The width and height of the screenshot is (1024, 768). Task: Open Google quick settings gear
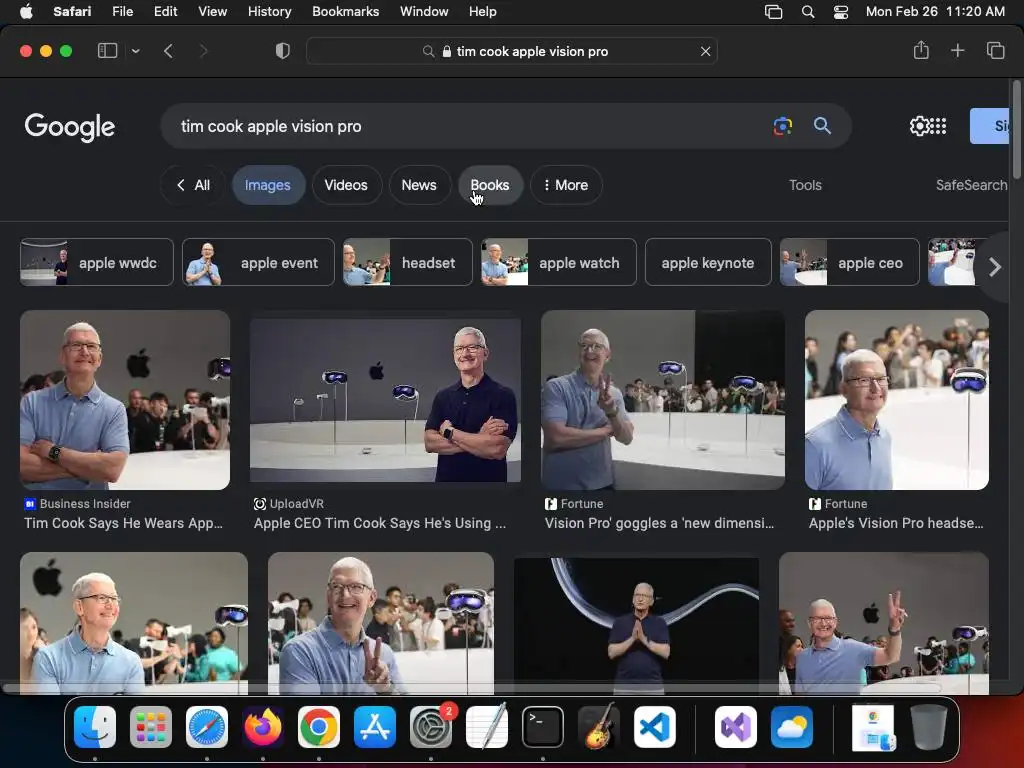(x=918, y=126)
